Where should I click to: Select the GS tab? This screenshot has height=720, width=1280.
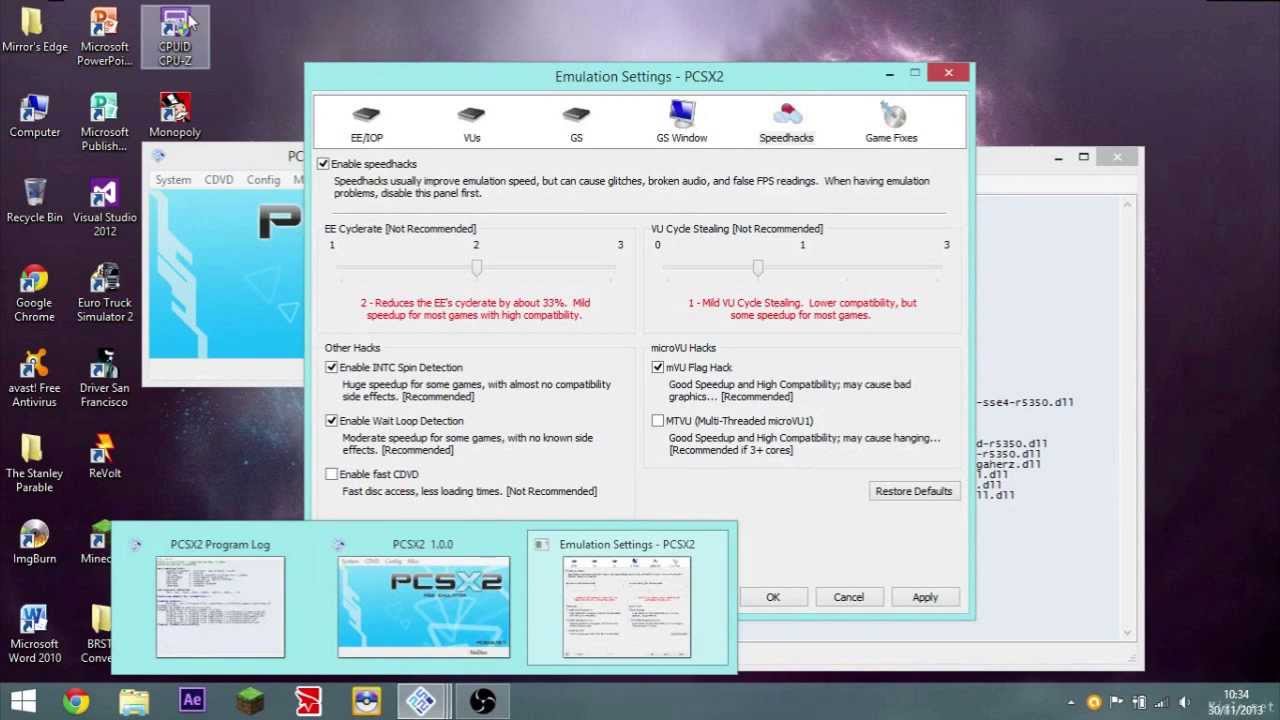click(x=576, y=123)
